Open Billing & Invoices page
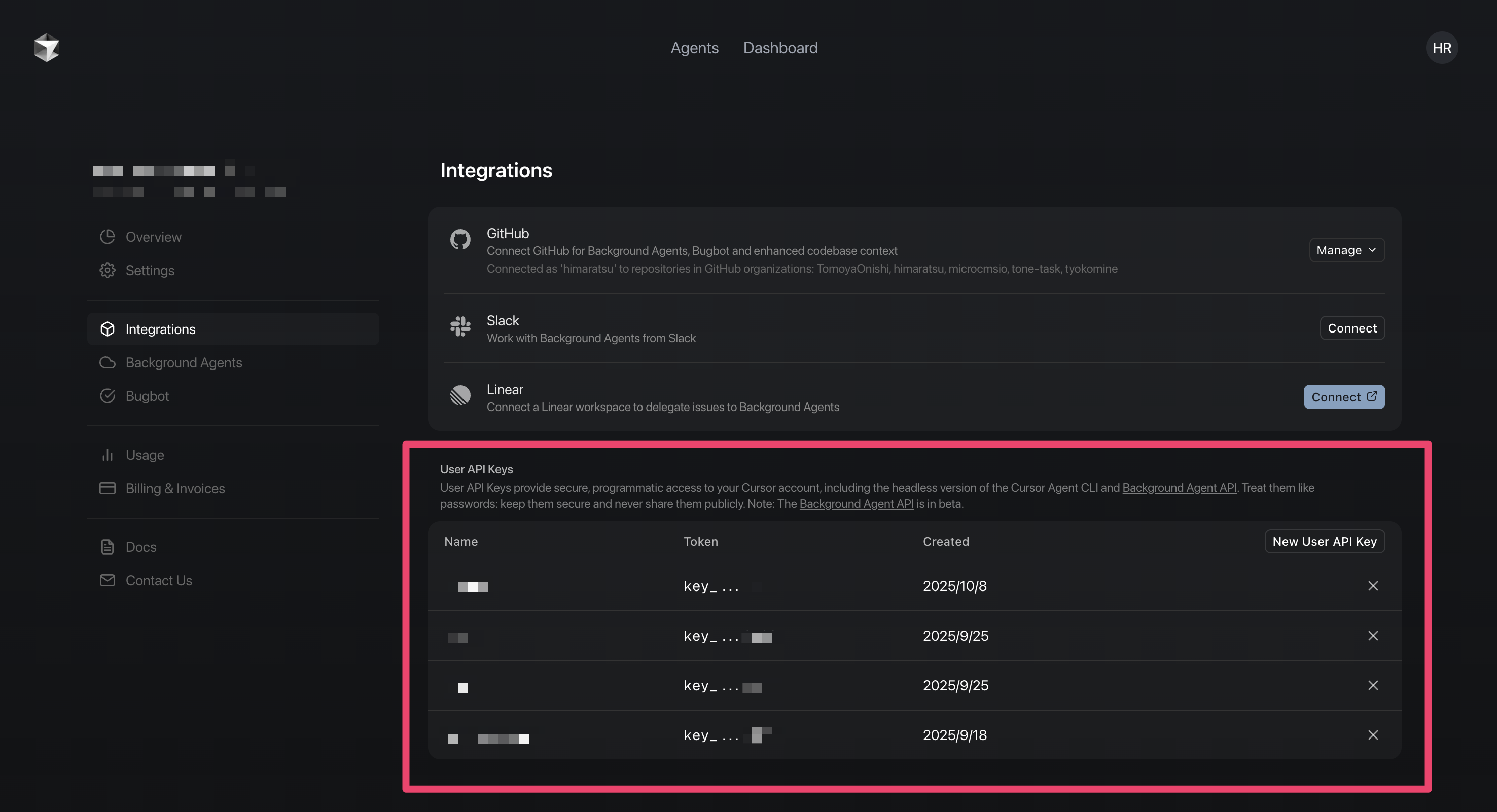The height and width of the screenshot is (812, 1497). point(175,489)
